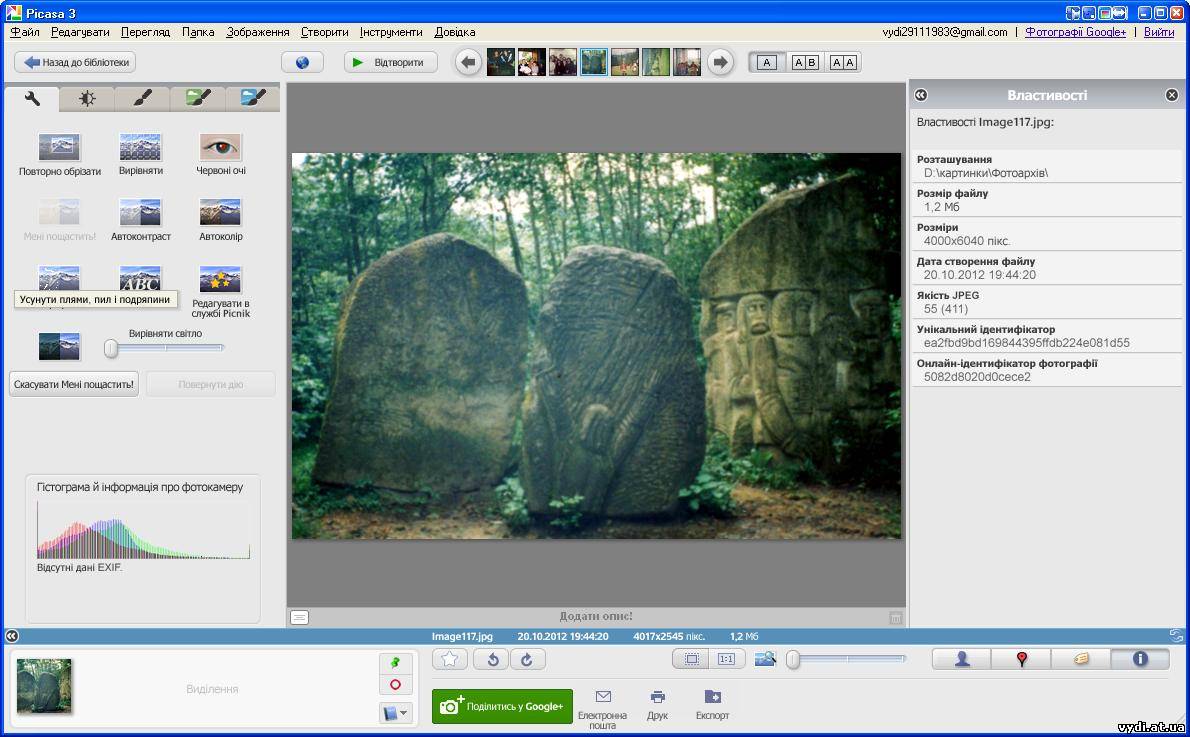This screenshot has width=1190, height=737.
Task: Apply Автоколір to the photo
Action: [220, 220]
